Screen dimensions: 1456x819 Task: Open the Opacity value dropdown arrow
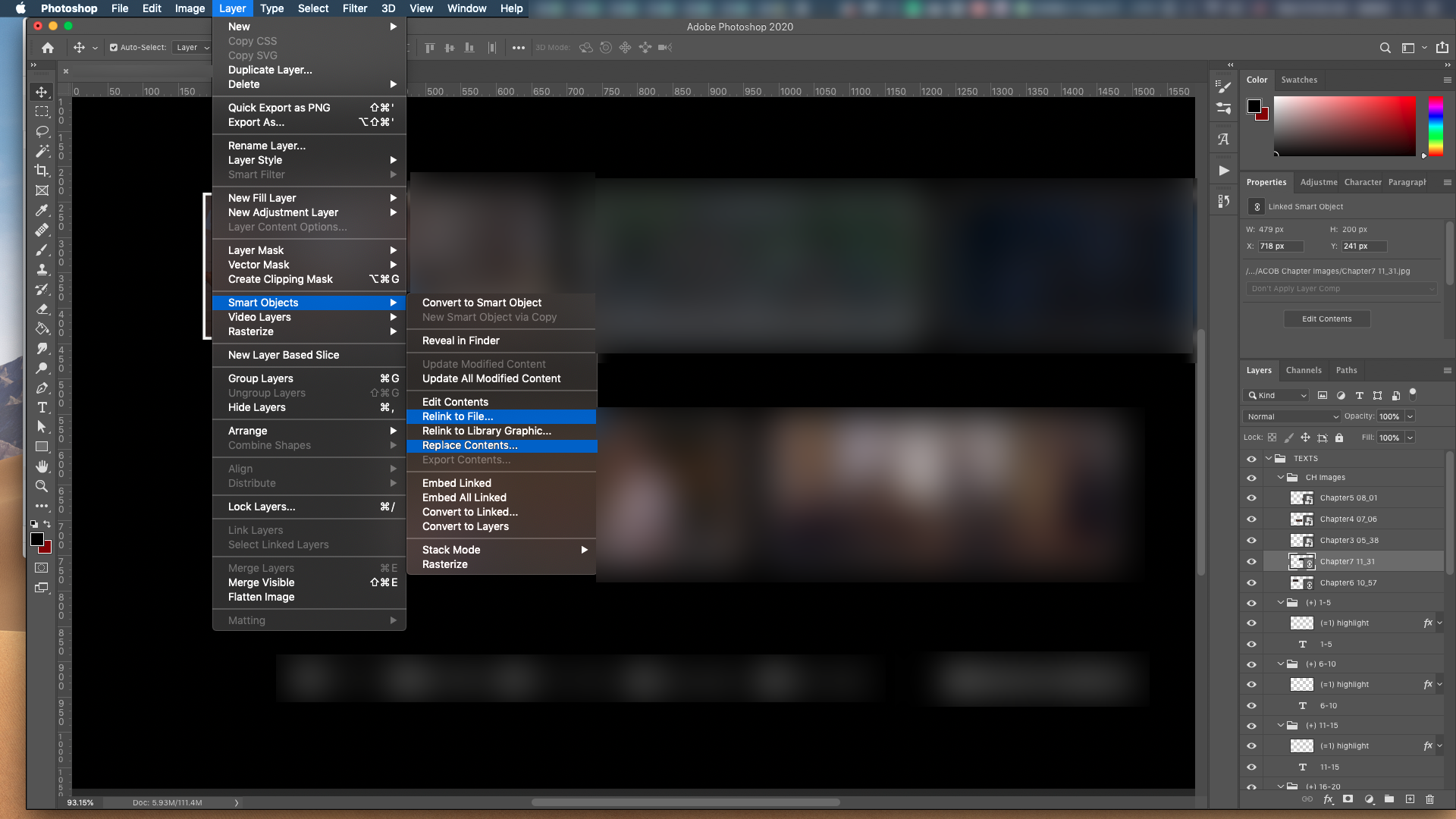[1410, 416]
